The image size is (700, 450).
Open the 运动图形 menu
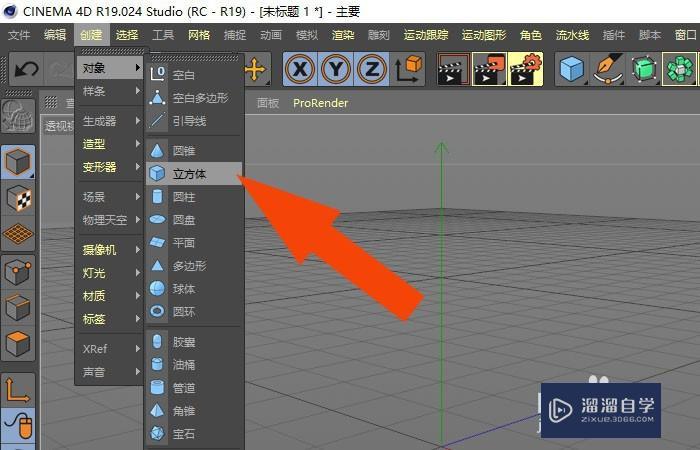click(484, 35)
